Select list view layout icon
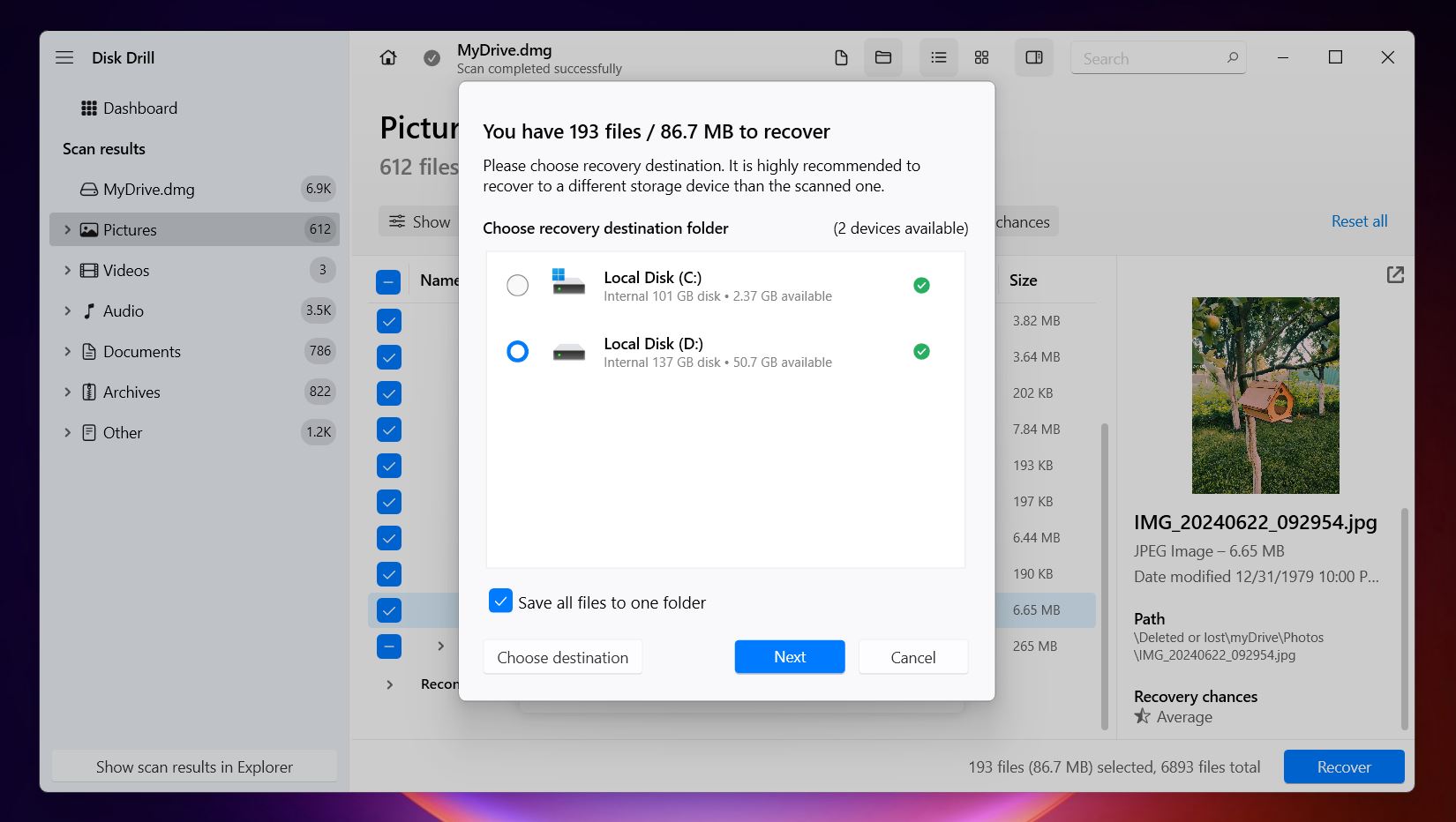Image resolution: width=1456 pixels, height=822 pixels. [939, 58]
